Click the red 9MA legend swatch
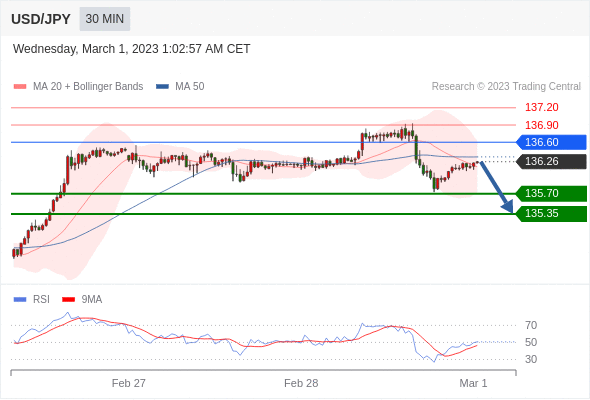590x400 pixels. pyautogui.click(x=68, y=300)
